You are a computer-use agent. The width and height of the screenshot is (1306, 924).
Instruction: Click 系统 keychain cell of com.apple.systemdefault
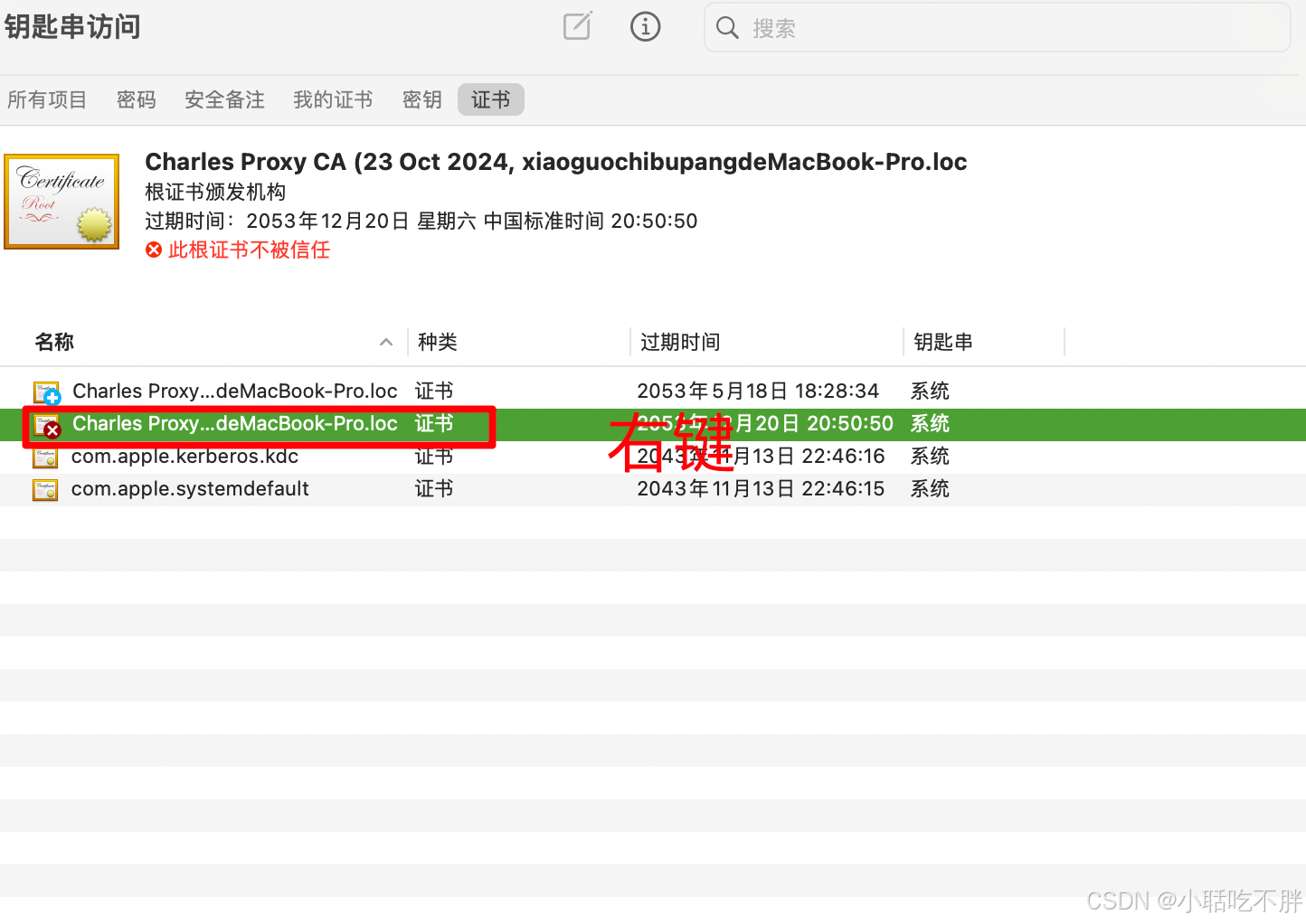pyautogui.click(x=930, y=488)
